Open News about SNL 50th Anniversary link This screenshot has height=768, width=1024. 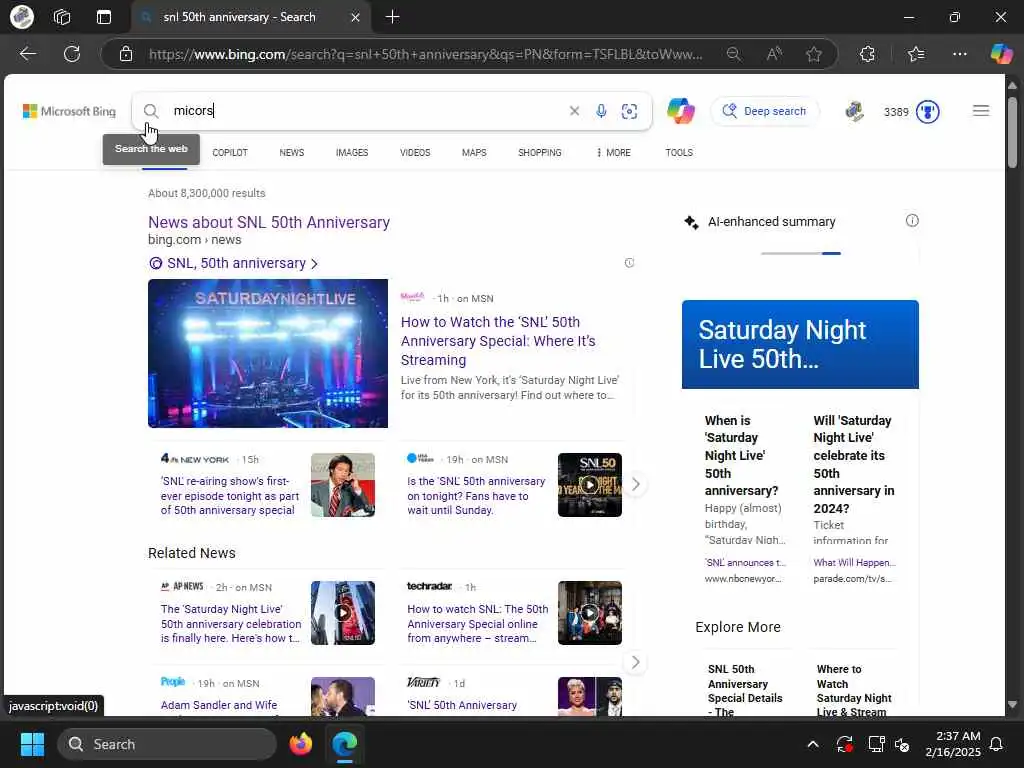[269, 222]
